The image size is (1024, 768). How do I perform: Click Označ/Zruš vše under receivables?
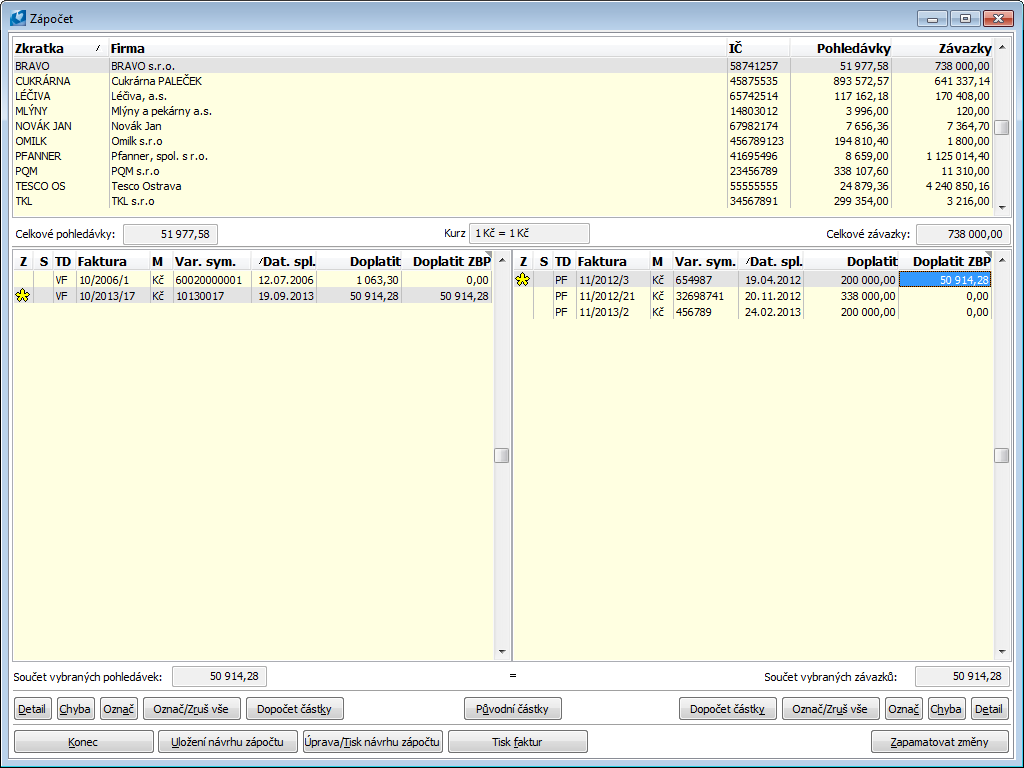(191, 709)
